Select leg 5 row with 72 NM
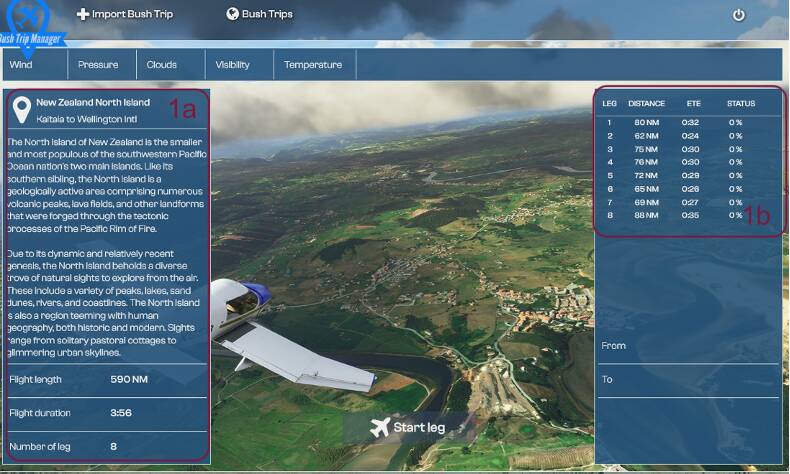Screen dimensions: 790x474 tap(688, 175)
